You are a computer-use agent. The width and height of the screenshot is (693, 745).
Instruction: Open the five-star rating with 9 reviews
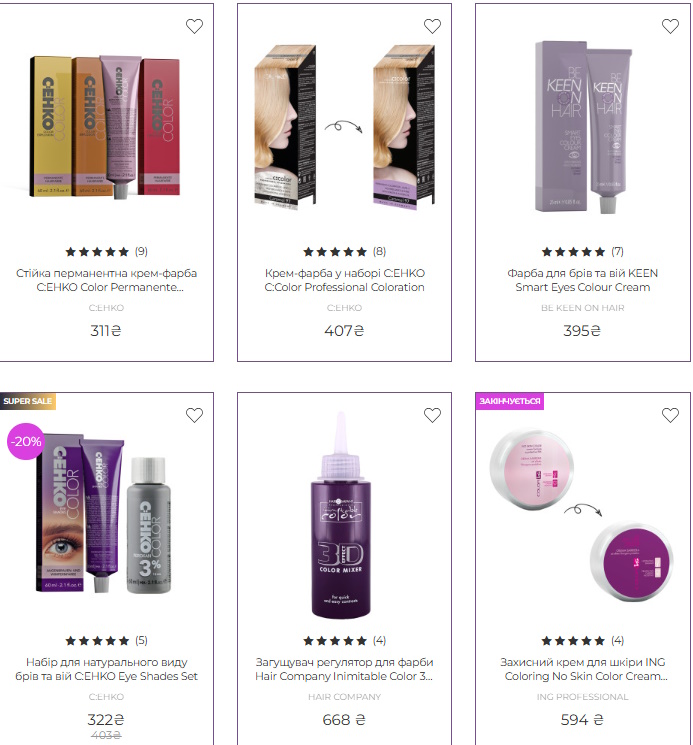tap(106, 251)
